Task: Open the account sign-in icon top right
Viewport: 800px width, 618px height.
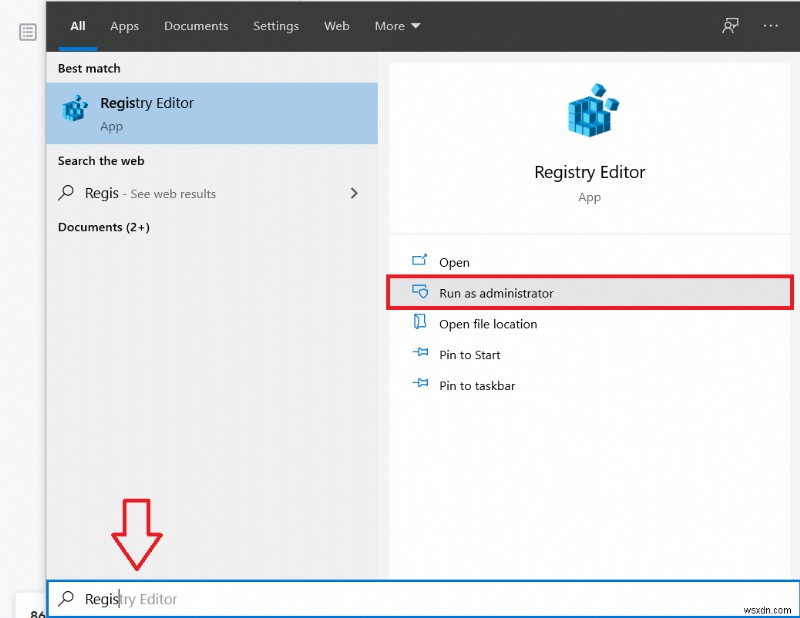Action: [x=729, y=26]
